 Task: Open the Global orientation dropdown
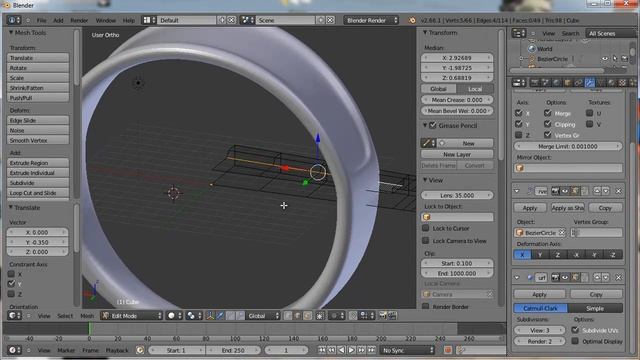[x=263, y=316]
